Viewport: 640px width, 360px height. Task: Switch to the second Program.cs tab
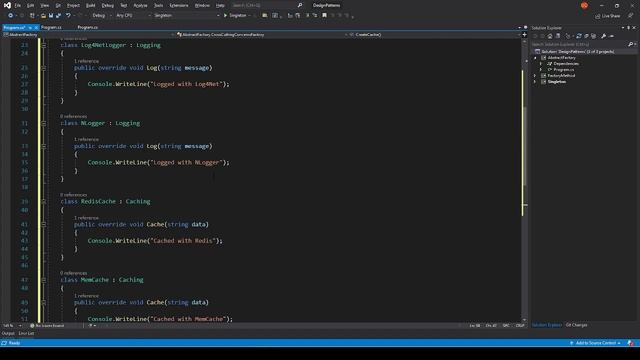(x=51, y=27)
